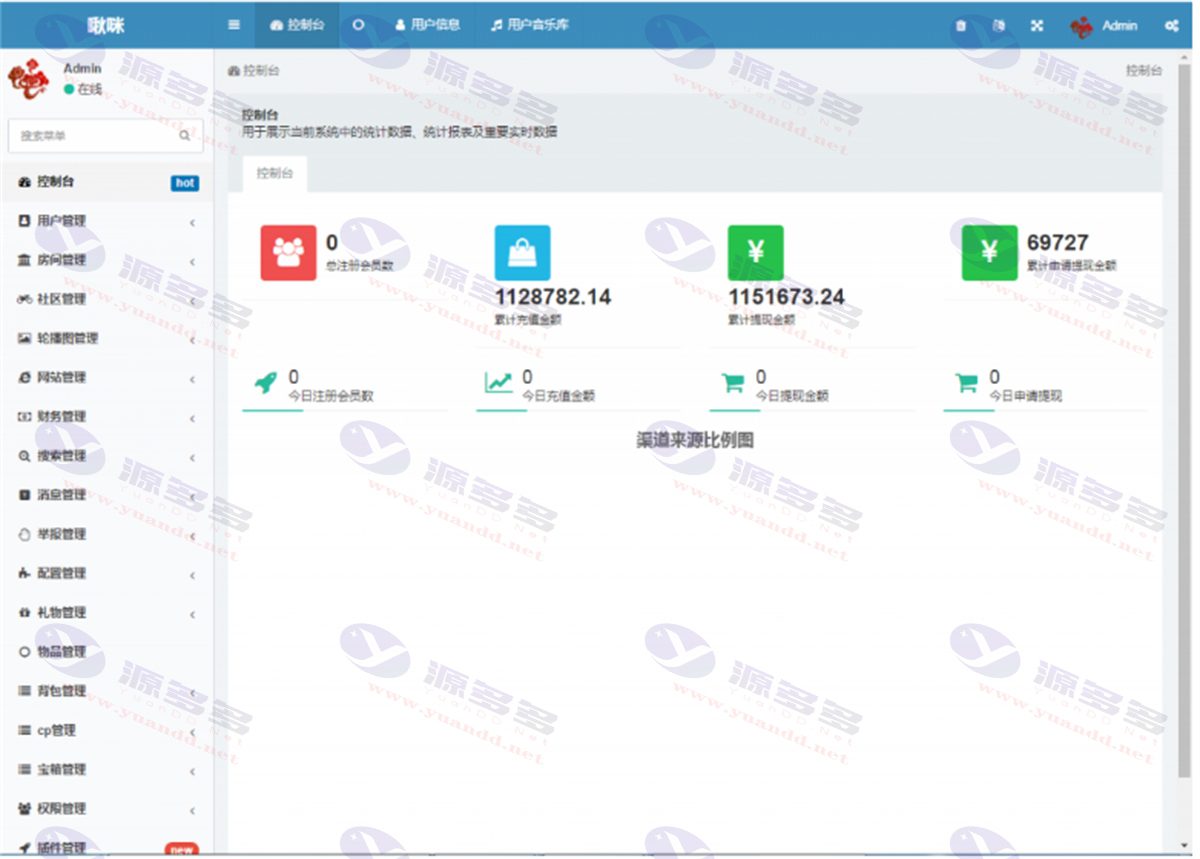
Task: Click the page vertical scrollbar on right
Action: click(1186, 420)
